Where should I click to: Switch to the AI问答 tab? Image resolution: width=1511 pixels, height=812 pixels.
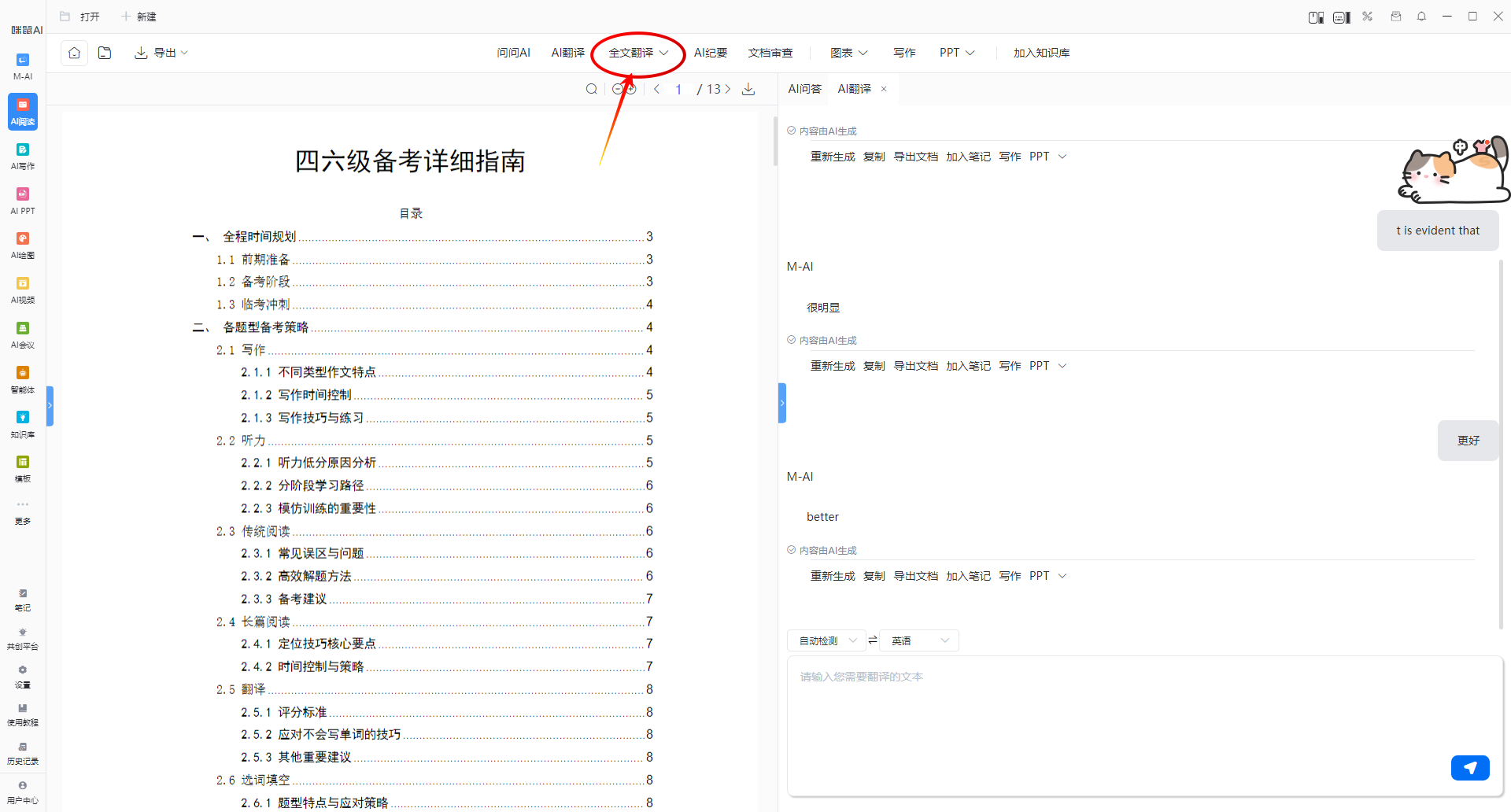point(804,89)
